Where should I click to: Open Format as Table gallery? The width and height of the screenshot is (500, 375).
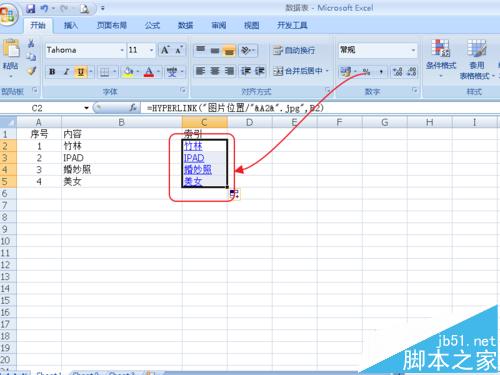pyautogui.click(x=477, y=59)
